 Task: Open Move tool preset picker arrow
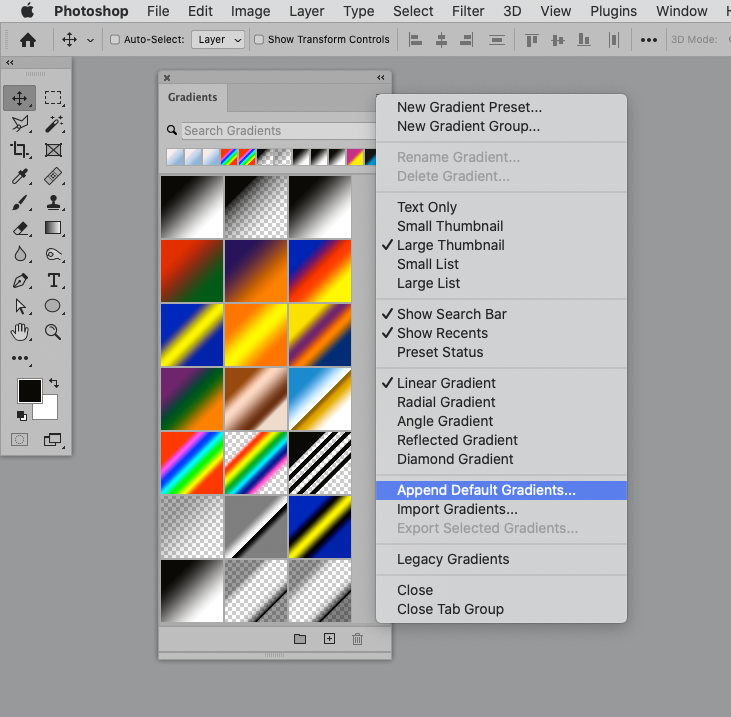(x=90, y=41)
